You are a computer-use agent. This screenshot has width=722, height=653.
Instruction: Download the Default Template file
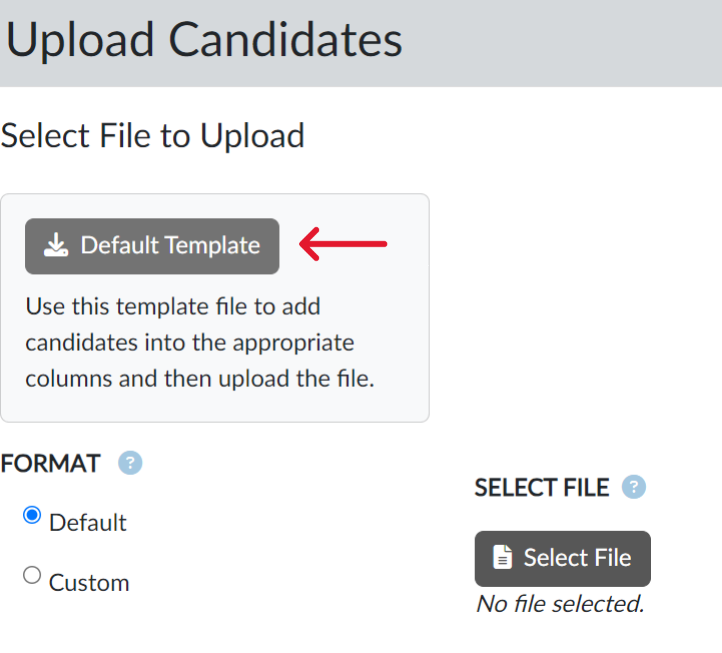(x=152, y=246)
